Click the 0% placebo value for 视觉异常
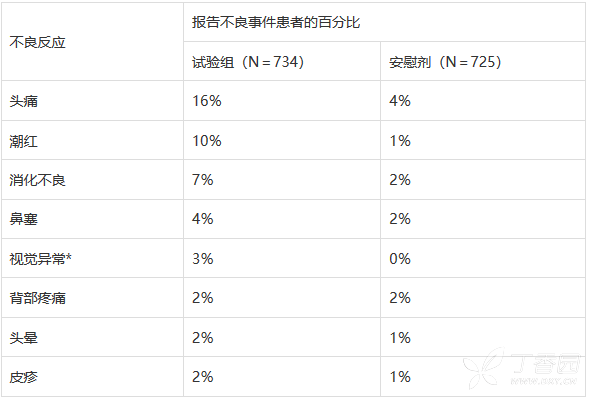 [x=400, y=259]
